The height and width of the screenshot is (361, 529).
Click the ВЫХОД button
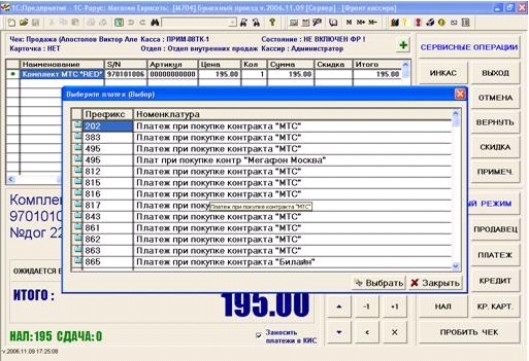[x=495, y=73]
